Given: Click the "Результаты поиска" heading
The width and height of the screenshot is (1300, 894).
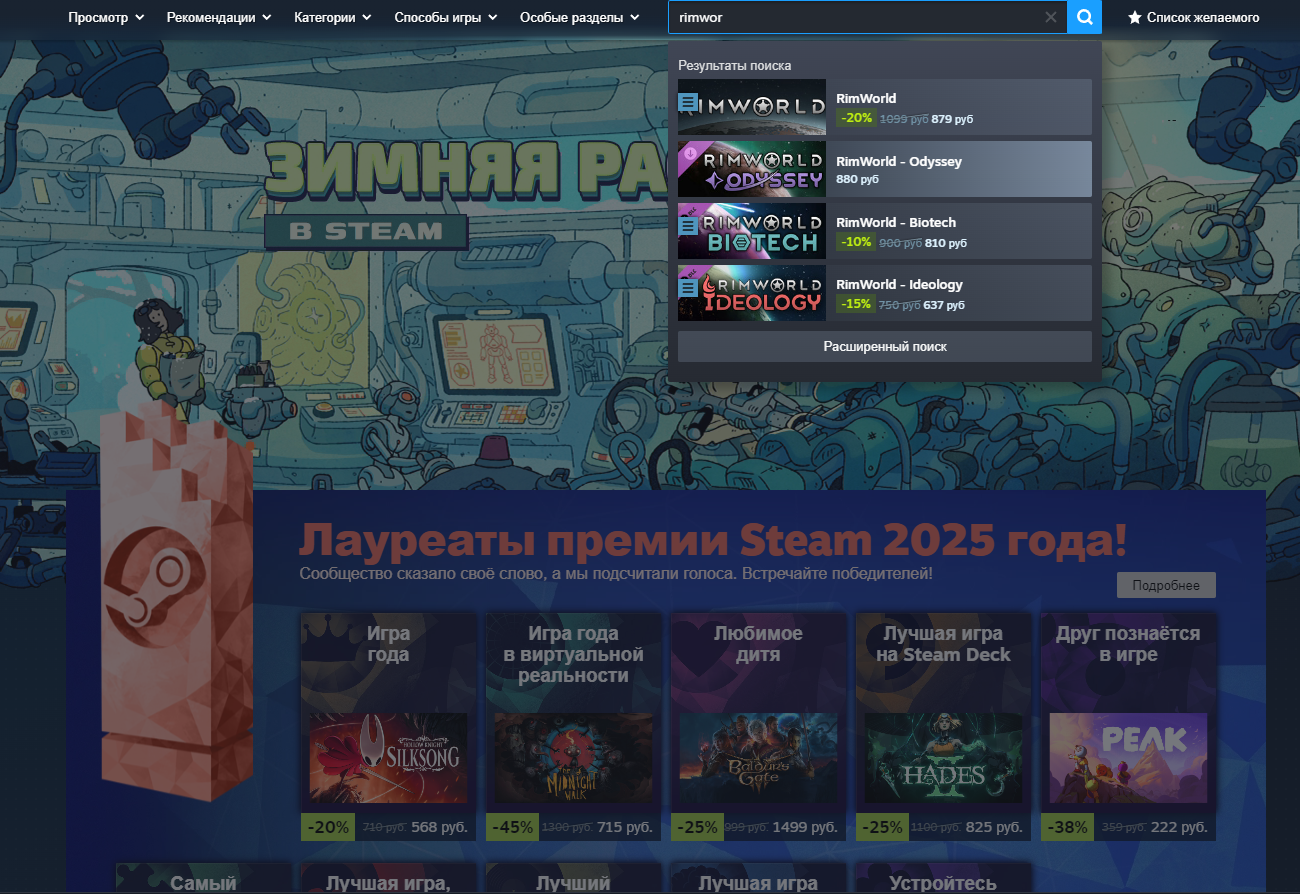Looking at the screenshot, I should click(735, 65).
